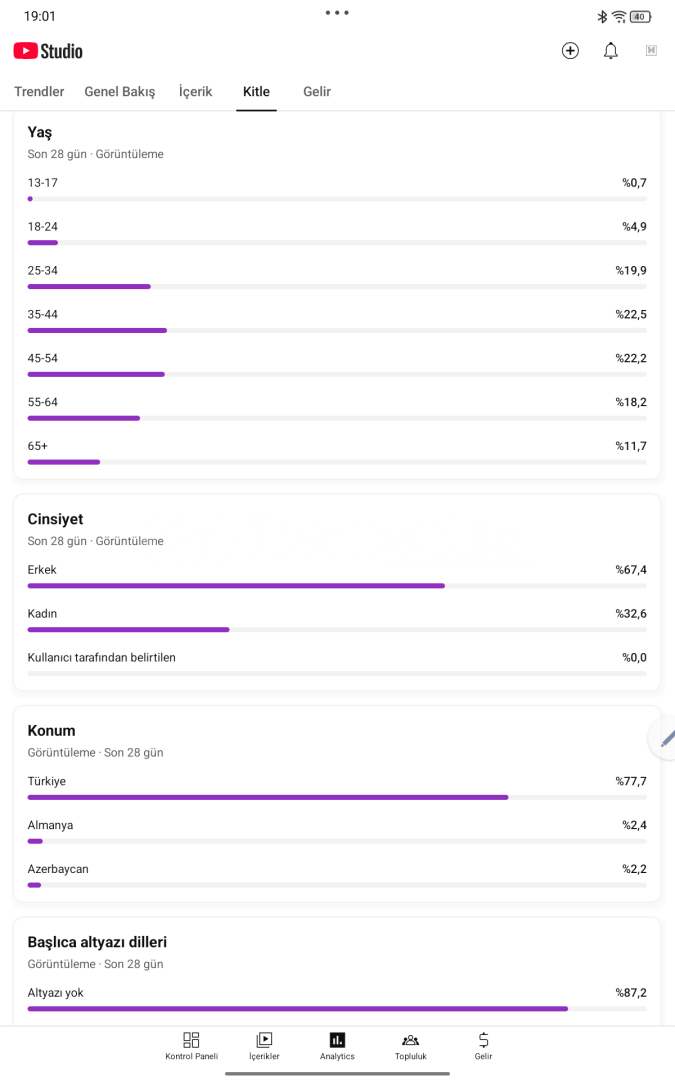Switch to the Trendler tab
Viewport: 675px width, 1080px height.
coord(39,92)
